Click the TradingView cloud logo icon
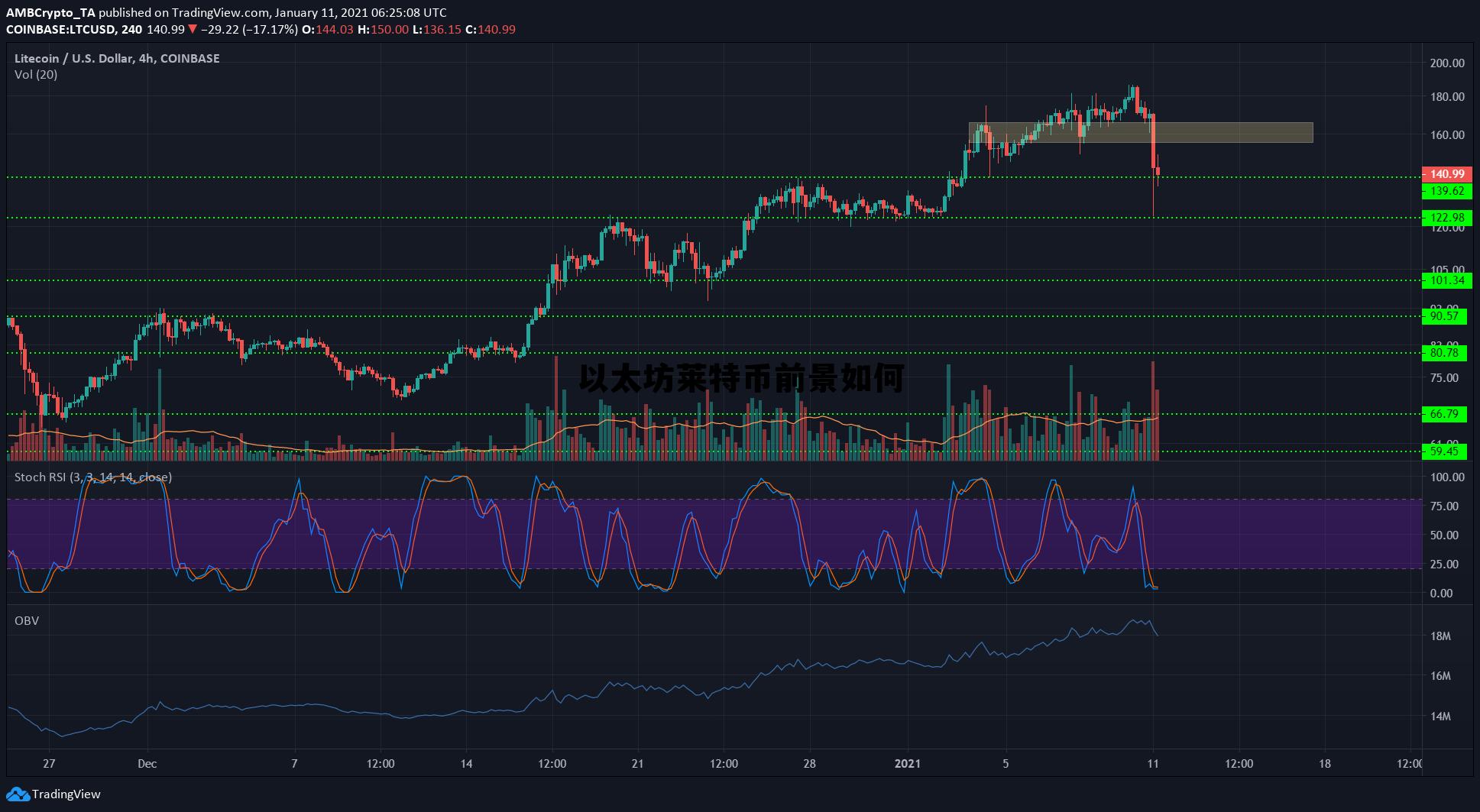The height and width of the screenshot is (812, 1480). [18, 794]
